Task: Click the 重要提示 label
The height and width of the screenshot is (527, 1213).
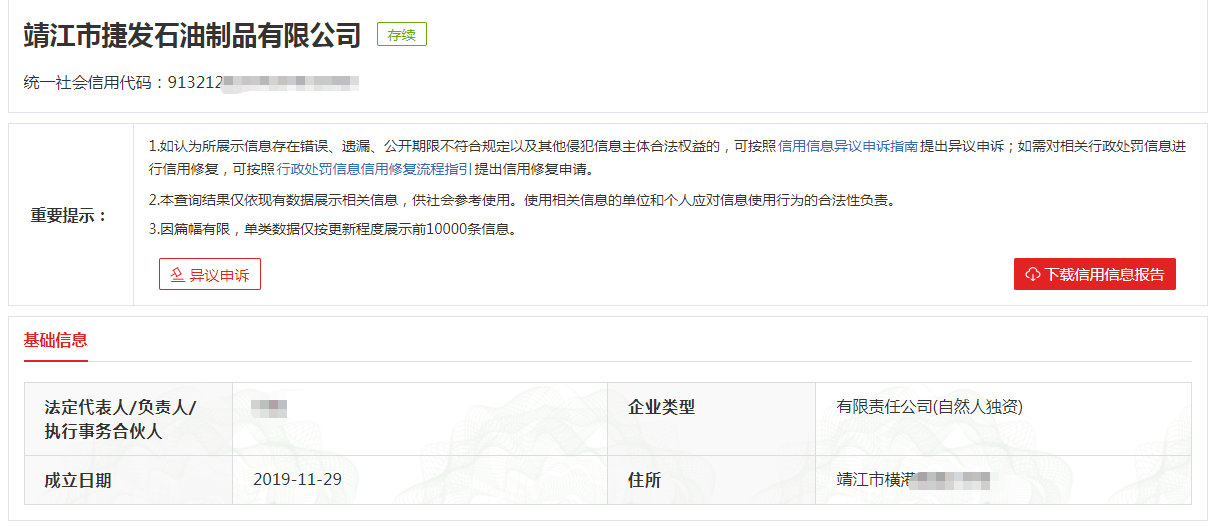Action: click(x=69, y=215)
